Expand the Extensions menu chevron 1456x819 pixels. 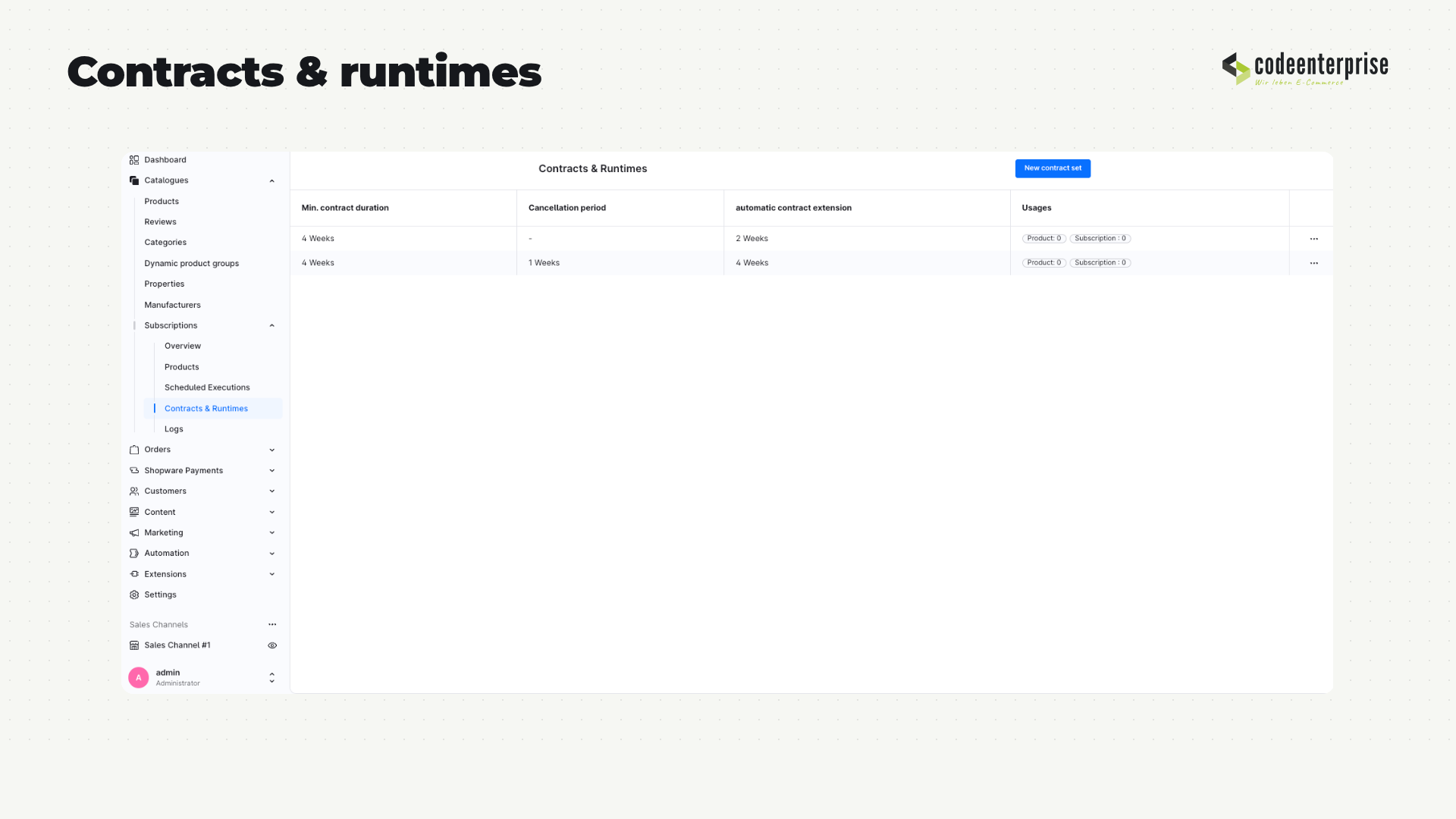(x=272, y=574)
